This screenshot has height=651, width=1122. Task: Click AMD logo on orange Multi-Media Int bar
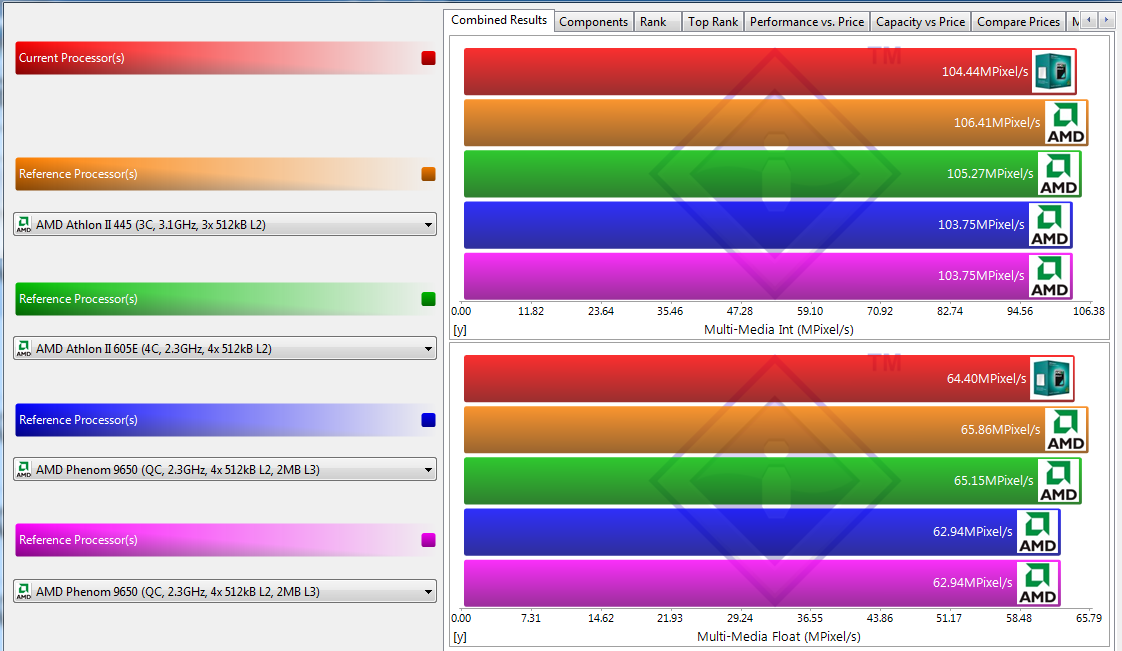1065,123
